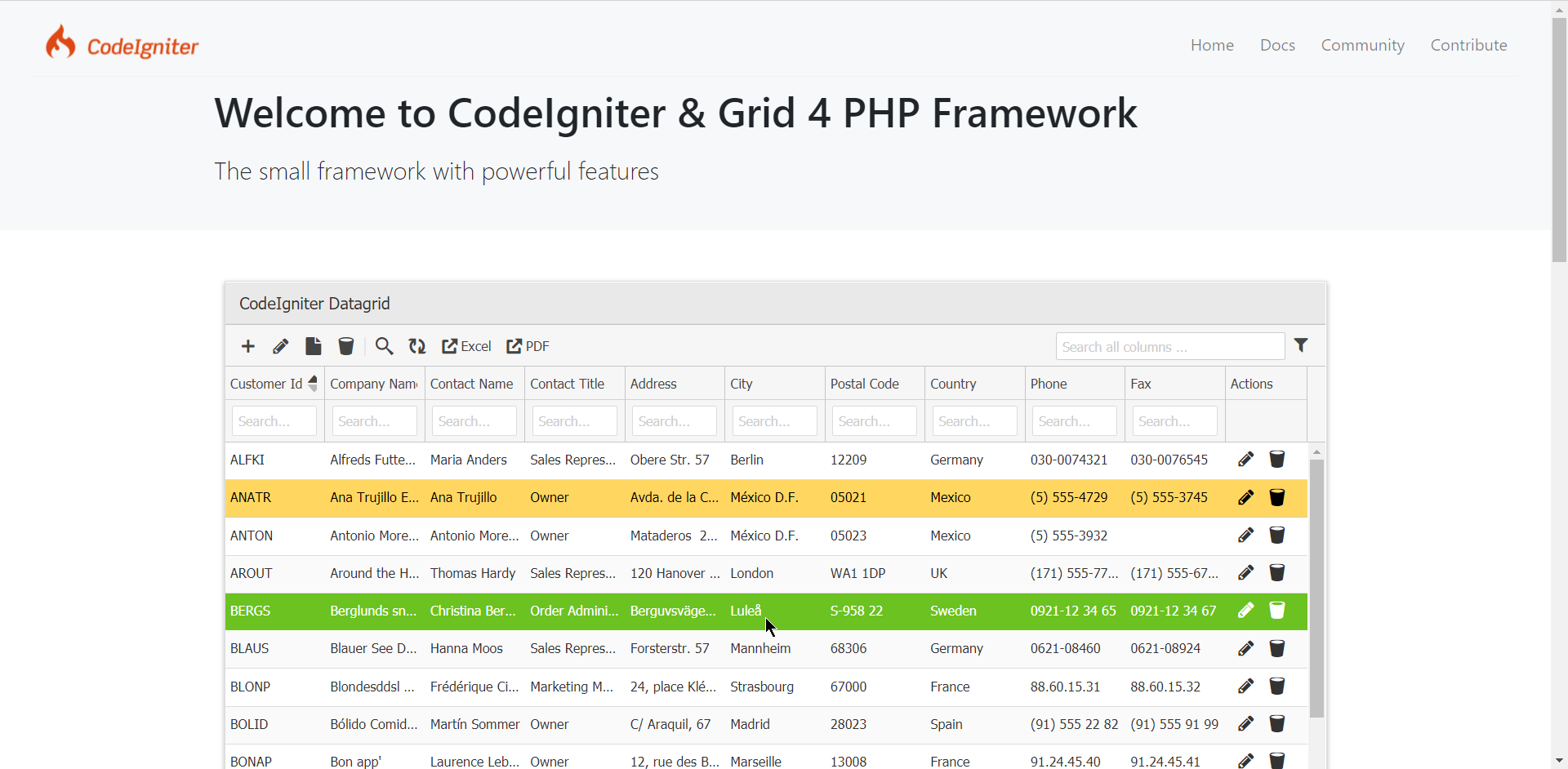Delete the BERGS row using trash icon
This screenshot has width=1568, height=769.
[1277, 611]
